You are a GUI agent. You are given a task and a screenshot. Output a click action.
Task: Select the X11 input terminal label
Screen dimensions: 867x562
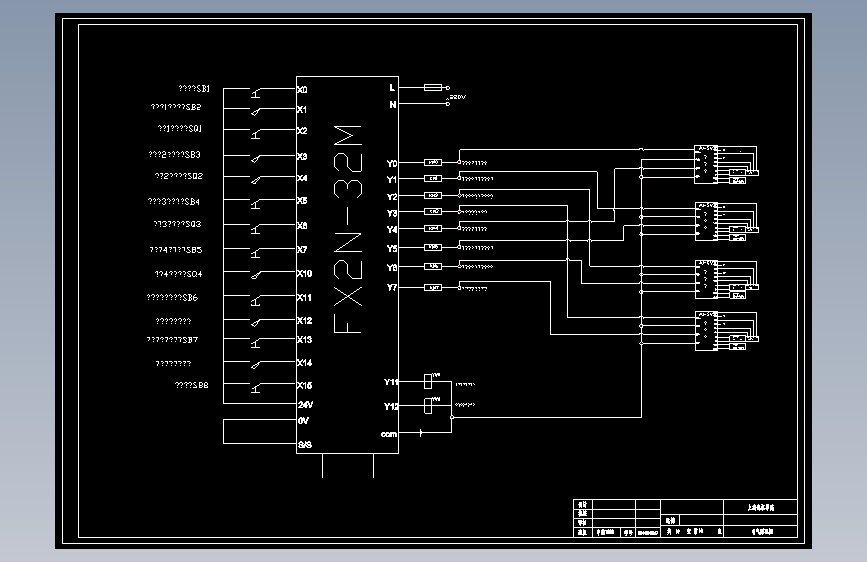coord(304,298)
